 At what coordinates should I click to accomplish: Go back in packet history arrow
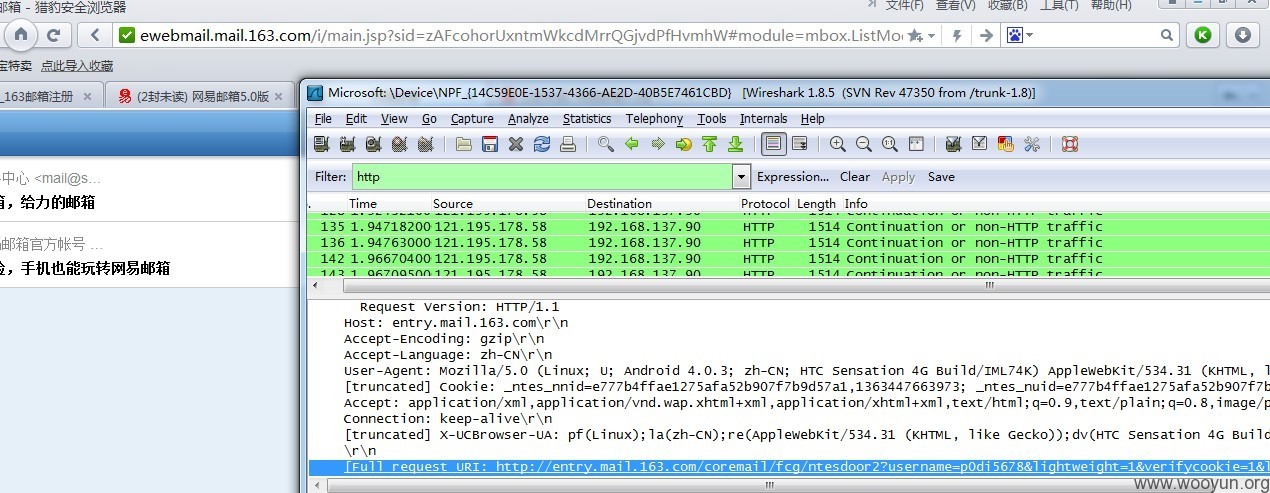point(632,144)
